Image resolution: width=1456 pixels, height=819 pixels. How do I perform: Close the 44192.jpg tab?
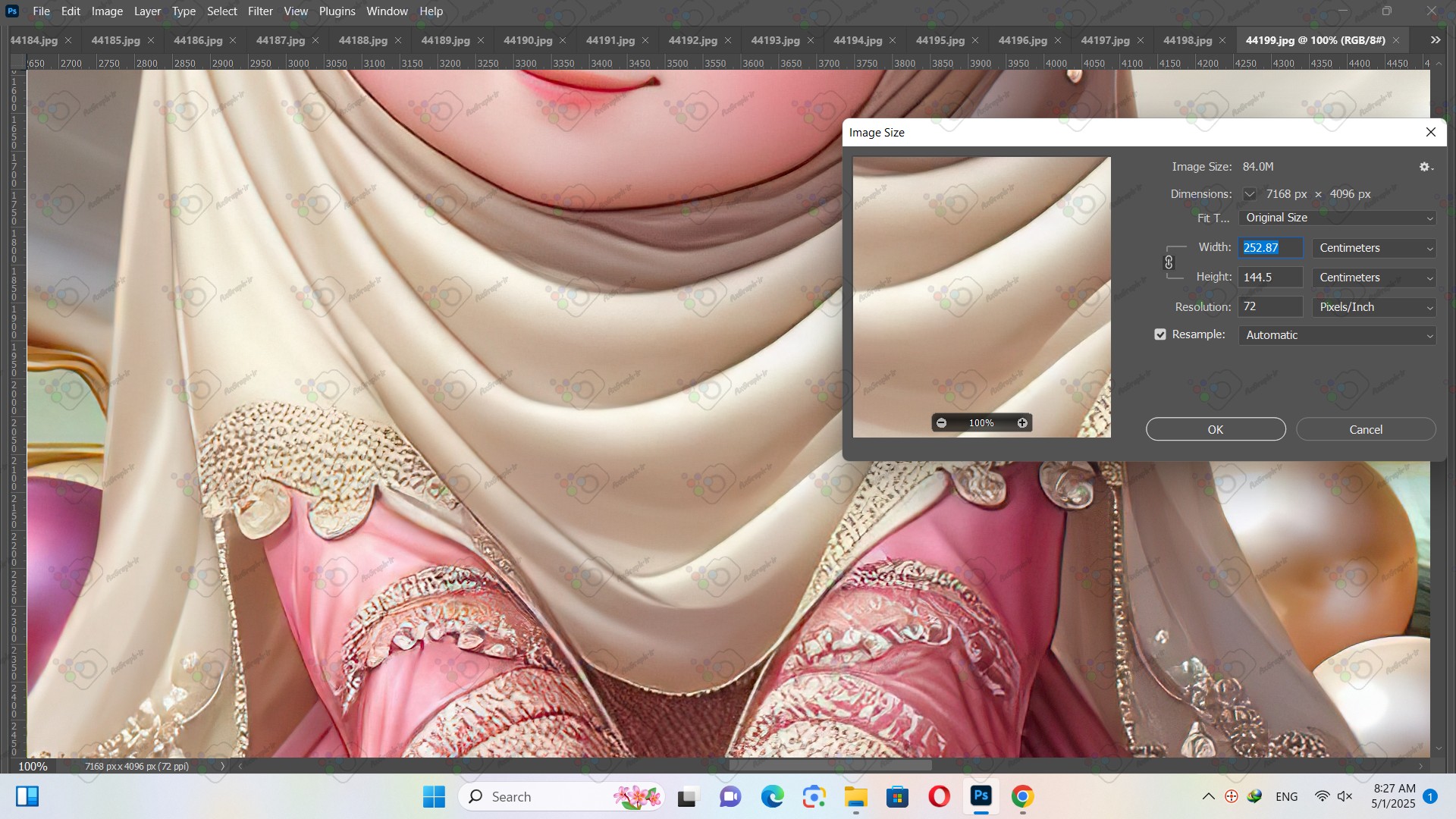click(728, 40)
